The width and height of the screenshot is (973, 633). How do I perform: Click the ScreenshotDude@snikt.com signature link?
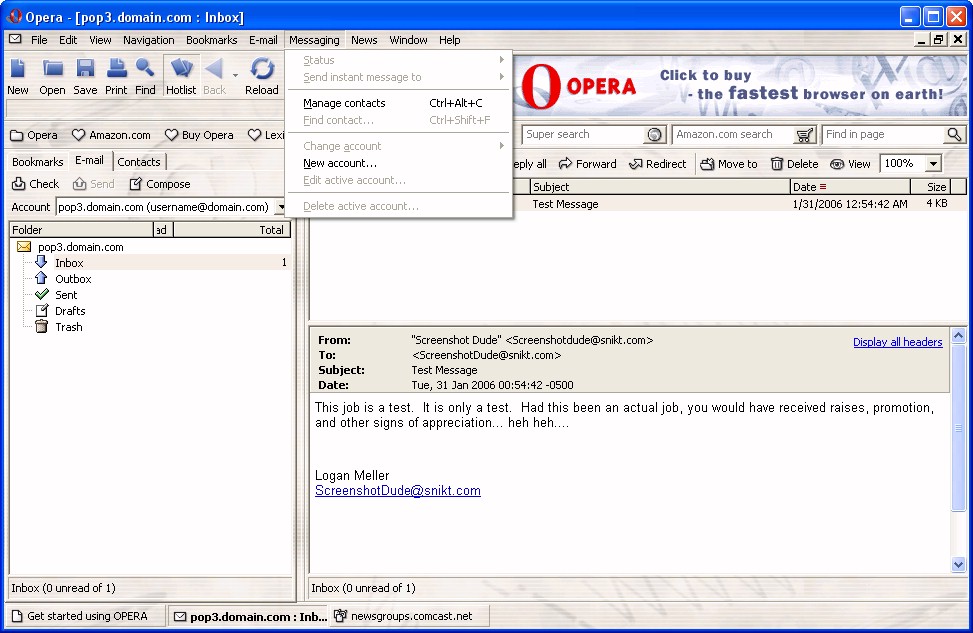398,491
